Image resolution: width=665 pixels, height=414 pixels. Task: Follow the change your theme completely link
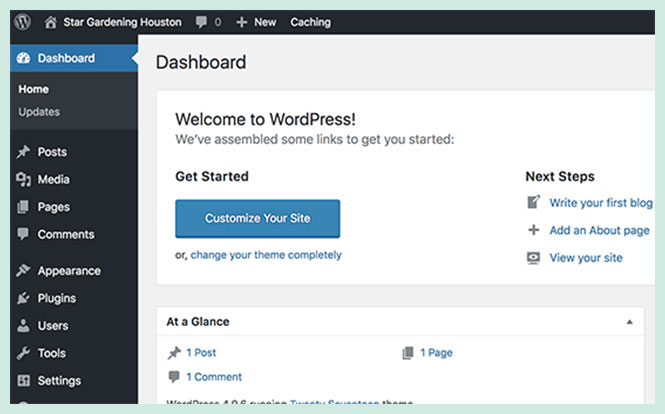(x=266, y=255)
